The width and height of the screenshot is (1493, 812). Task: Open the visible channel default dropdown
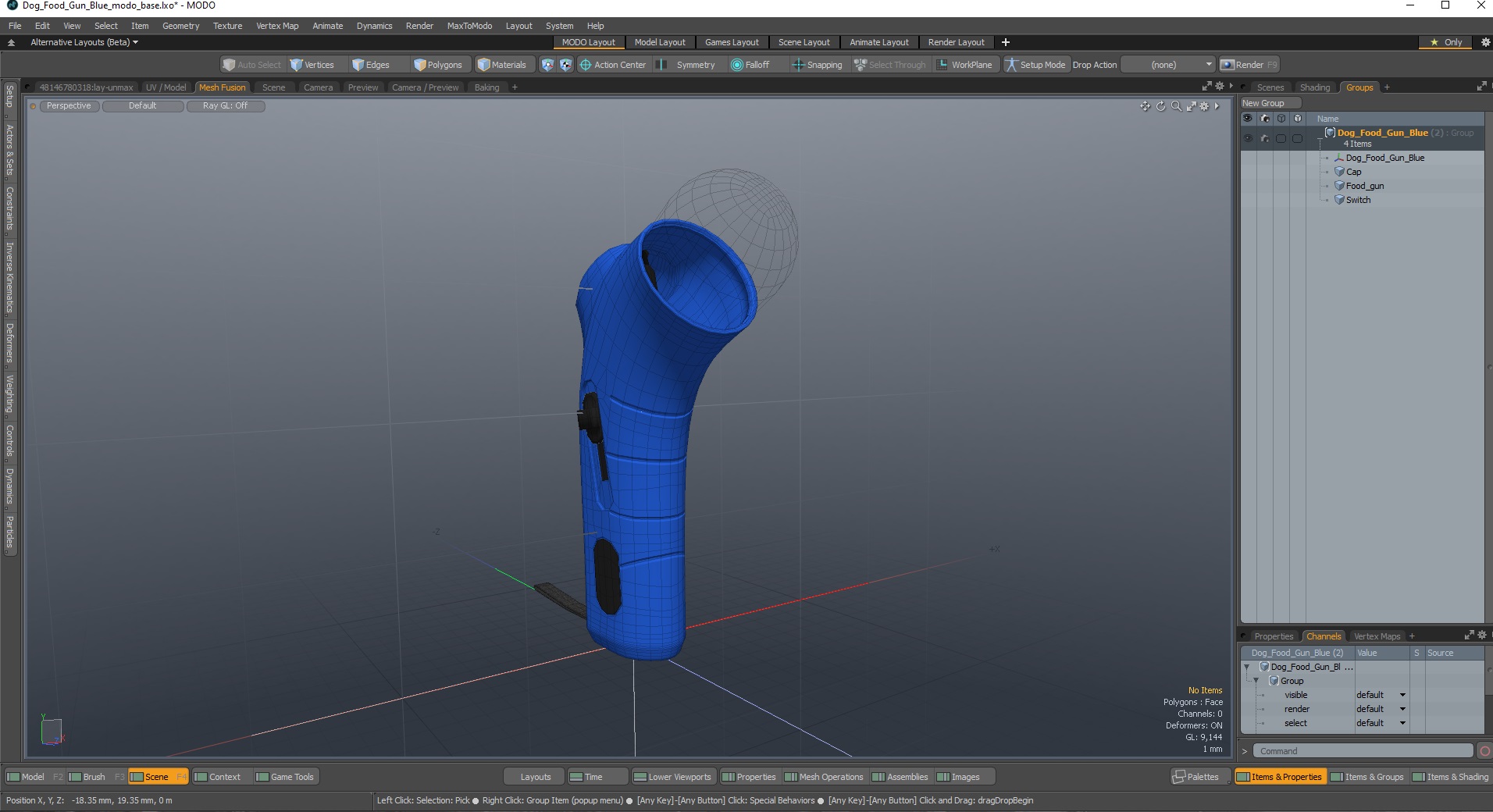point(1381,695)
